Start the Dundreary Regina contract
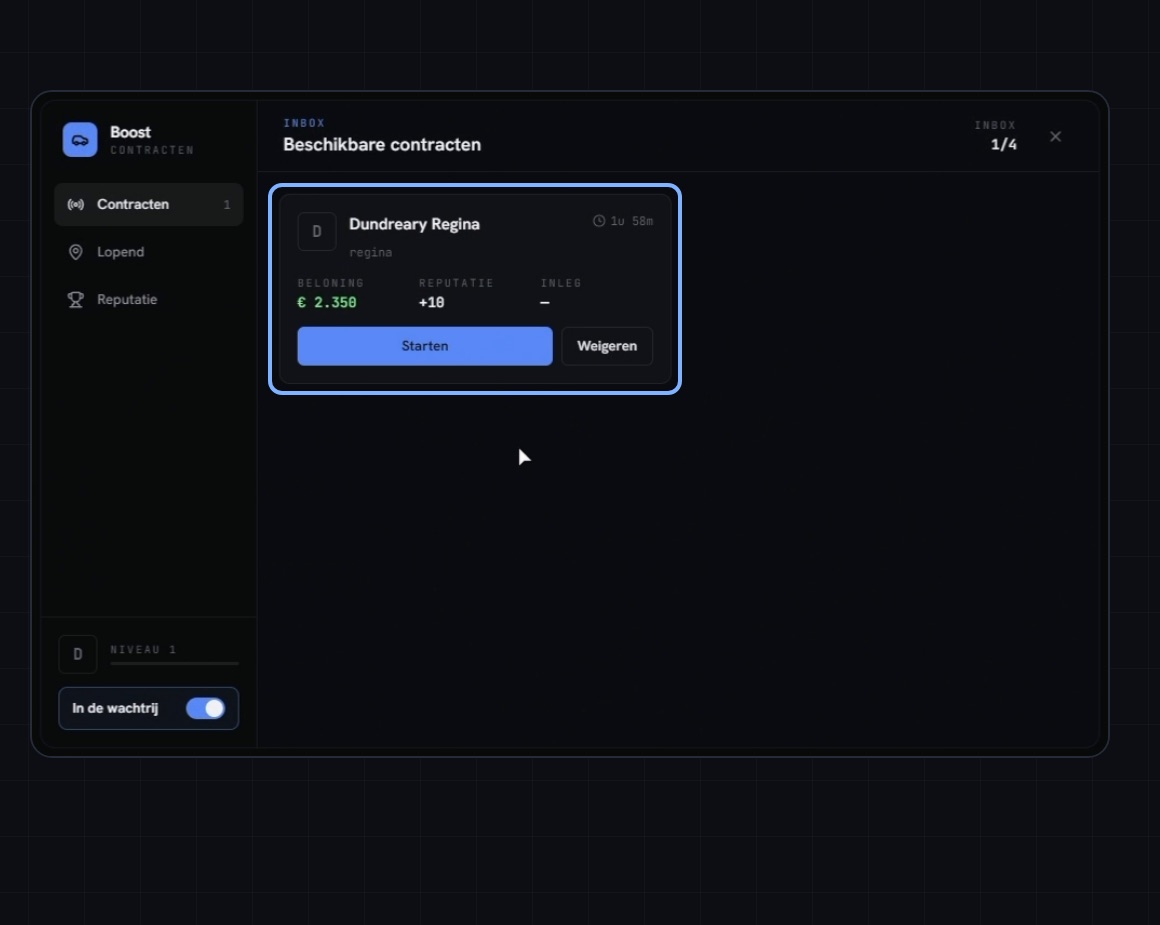This screenshot has width=1160, height=925. point(425,346)
